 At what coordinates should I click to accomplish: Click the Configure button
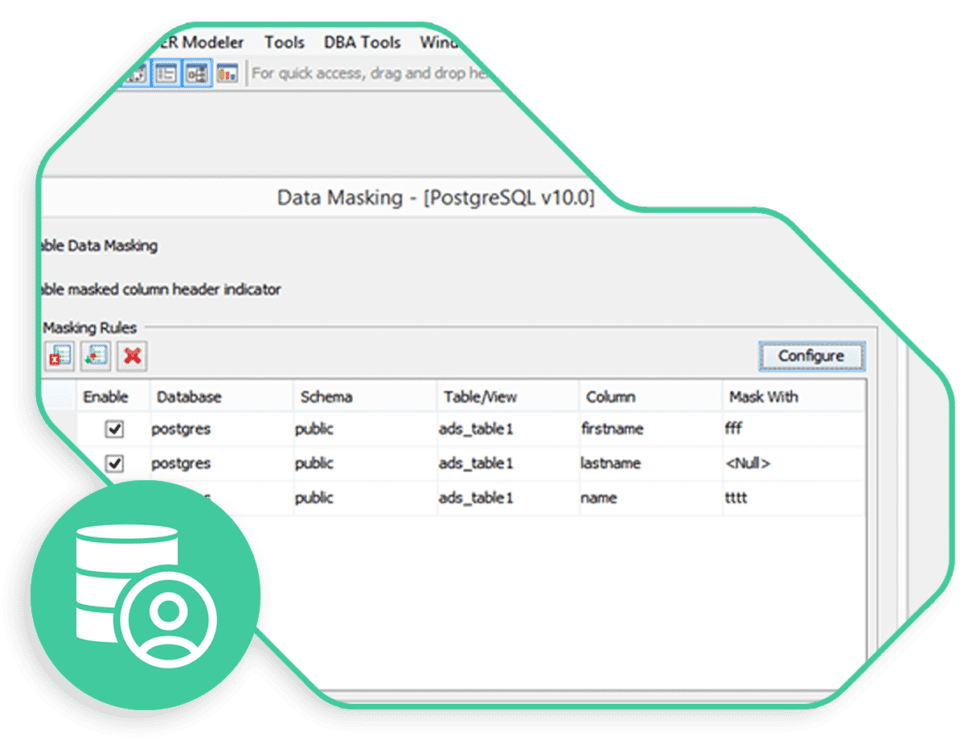tap(812, 356)
